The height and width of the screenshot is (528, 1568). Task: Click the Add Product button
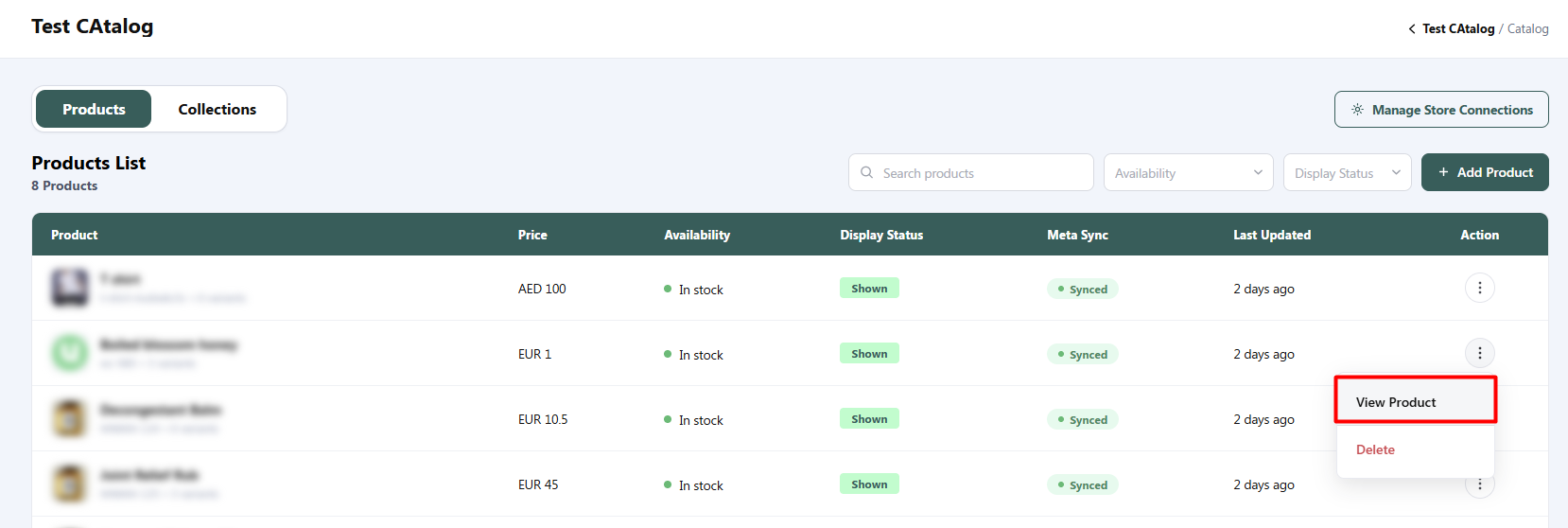[1485, 172]
